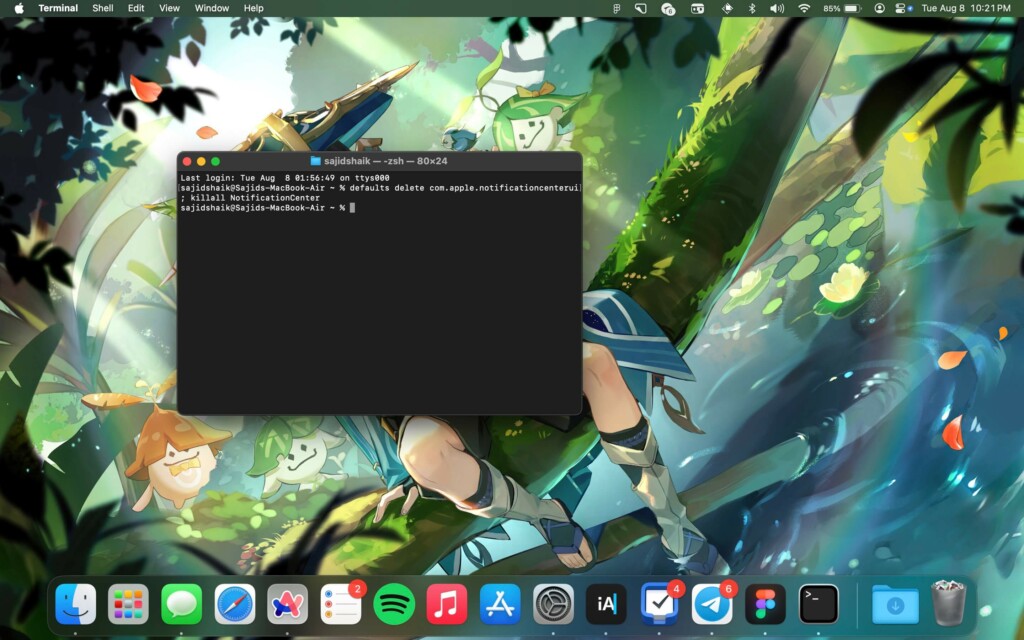Open Control Center from the menu bar
Viewport: 1024px width, 640px height.
tap(902, 8)
